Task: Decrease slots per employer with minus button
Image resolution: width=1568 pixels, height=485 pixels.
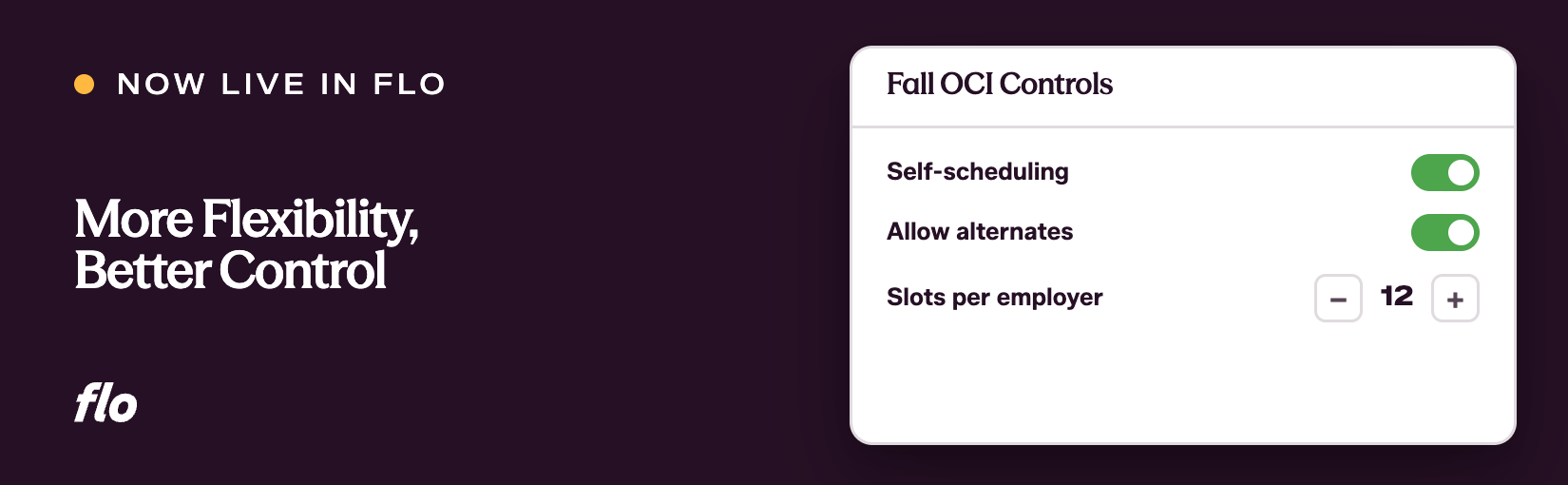Action: 1338,299
